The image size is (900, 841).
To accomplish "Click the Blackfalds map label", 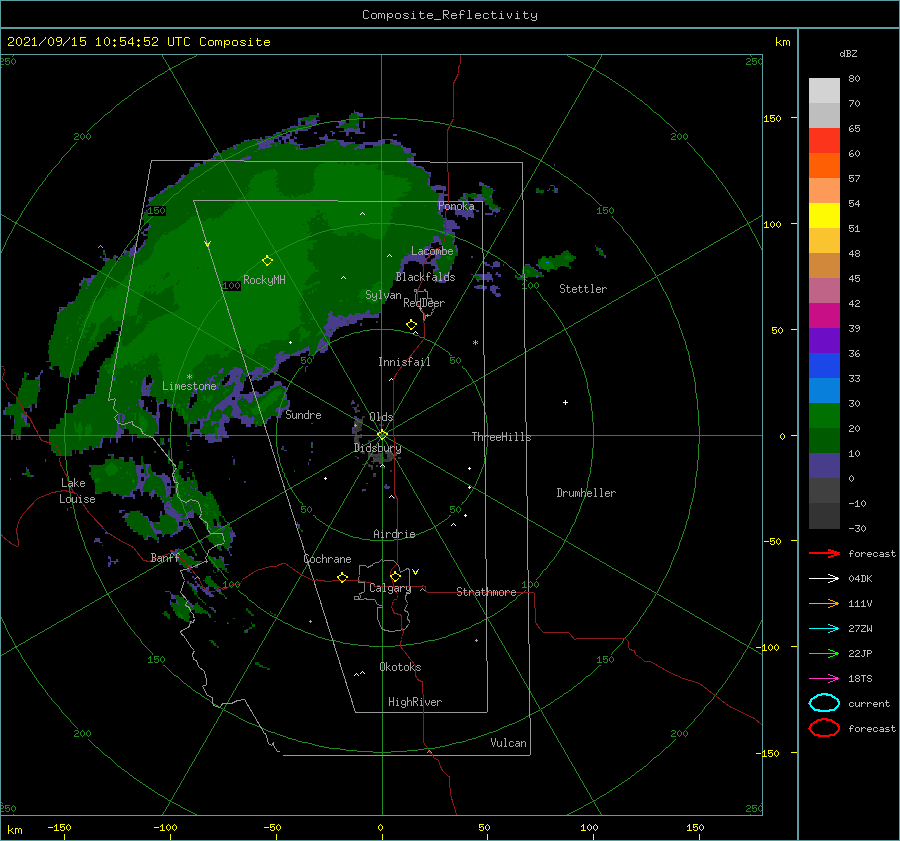I will pyautogui.click(x=425, y=277).
